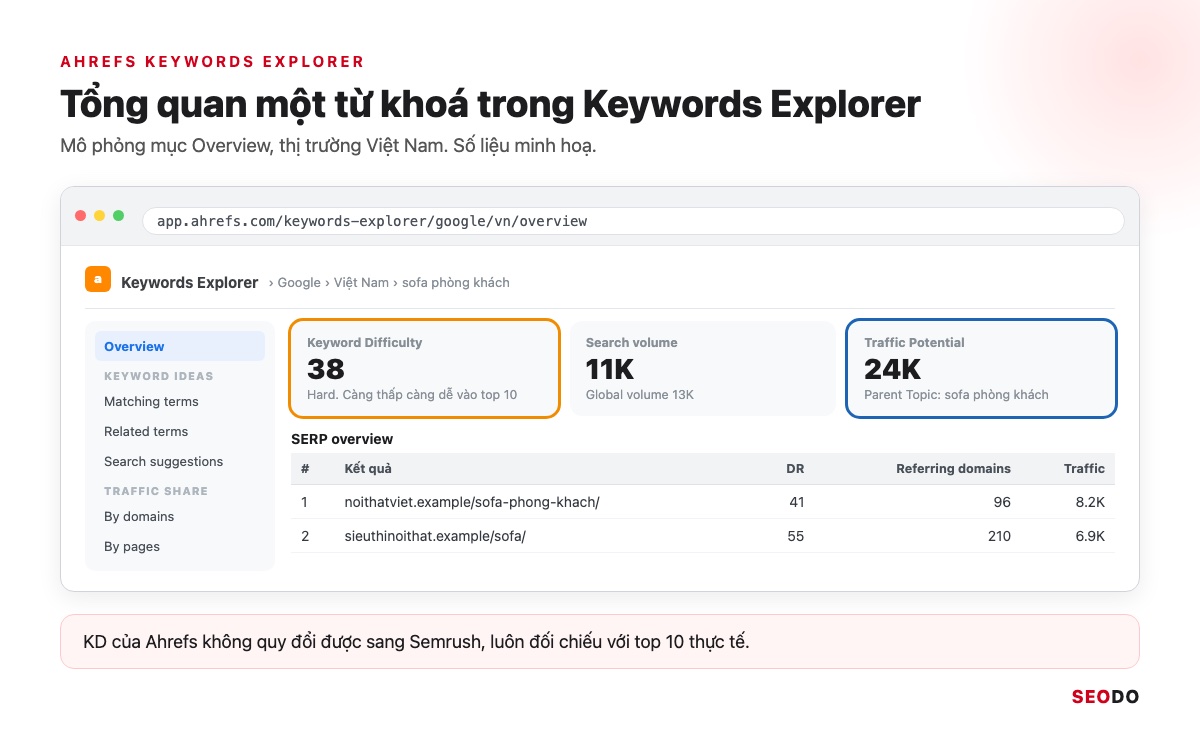Click the orange Ahrefs logo icon
This screenshot has width=1200, height=729.
point(98,280)
